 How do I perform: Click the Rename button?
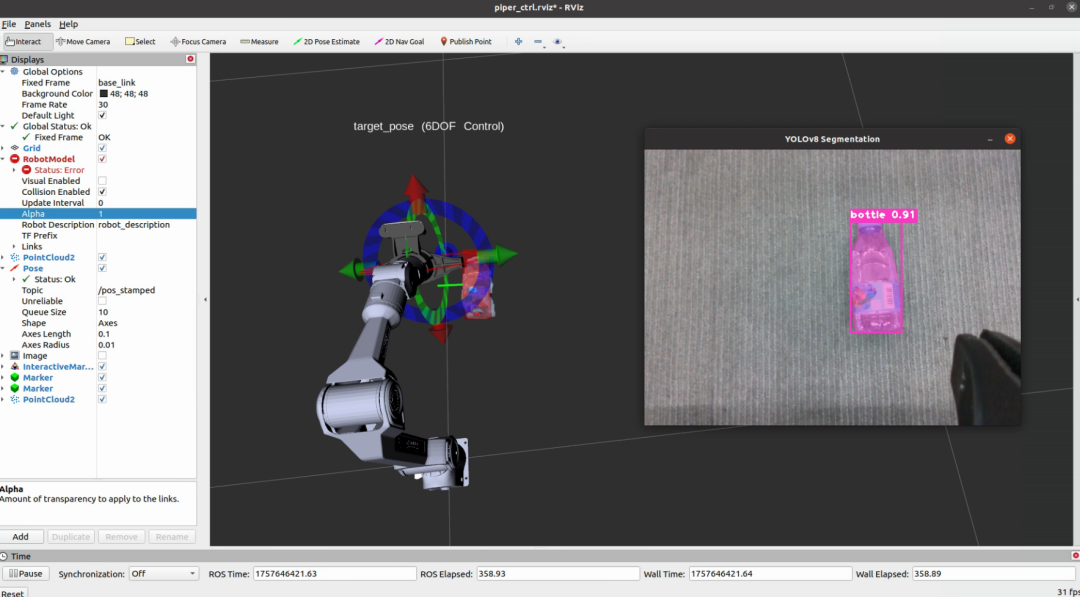click(x=172, y=537)
